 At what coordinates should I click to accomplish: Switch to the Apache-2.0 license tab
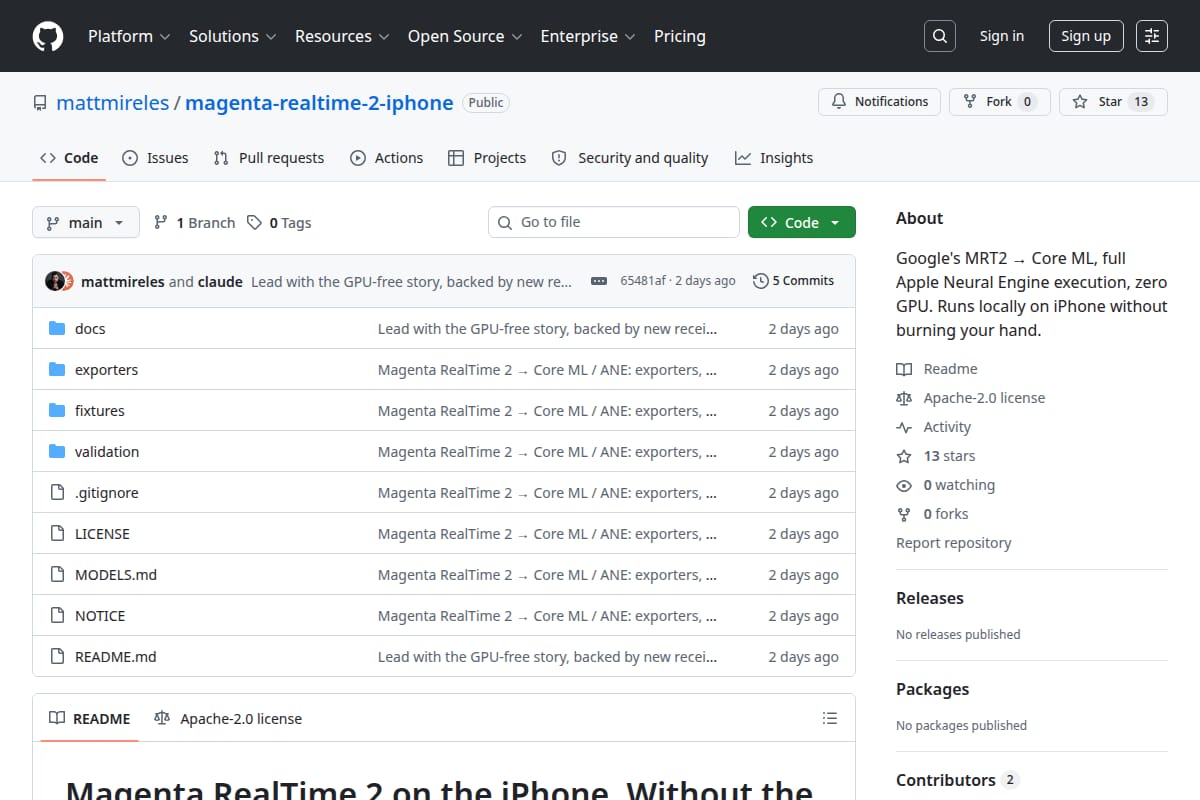click(228, 718)
